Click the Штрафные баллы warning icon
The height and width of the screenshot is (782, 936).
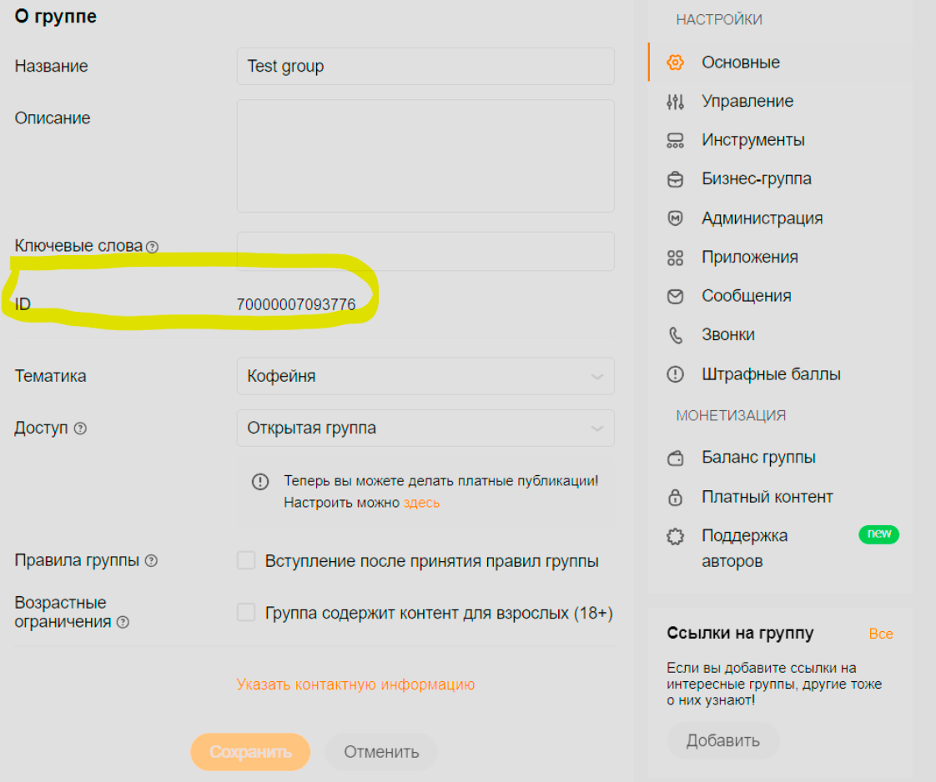click(x=675, y=374)
